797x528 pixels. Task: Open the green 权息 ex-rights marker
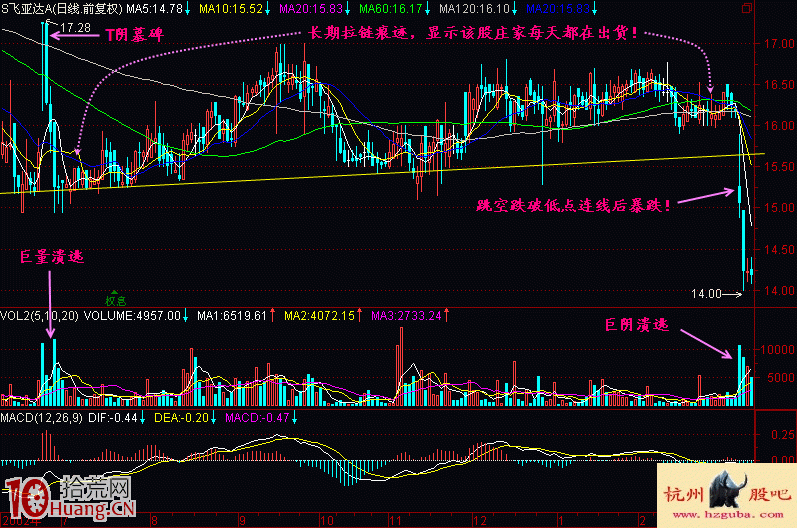(115, 300)
